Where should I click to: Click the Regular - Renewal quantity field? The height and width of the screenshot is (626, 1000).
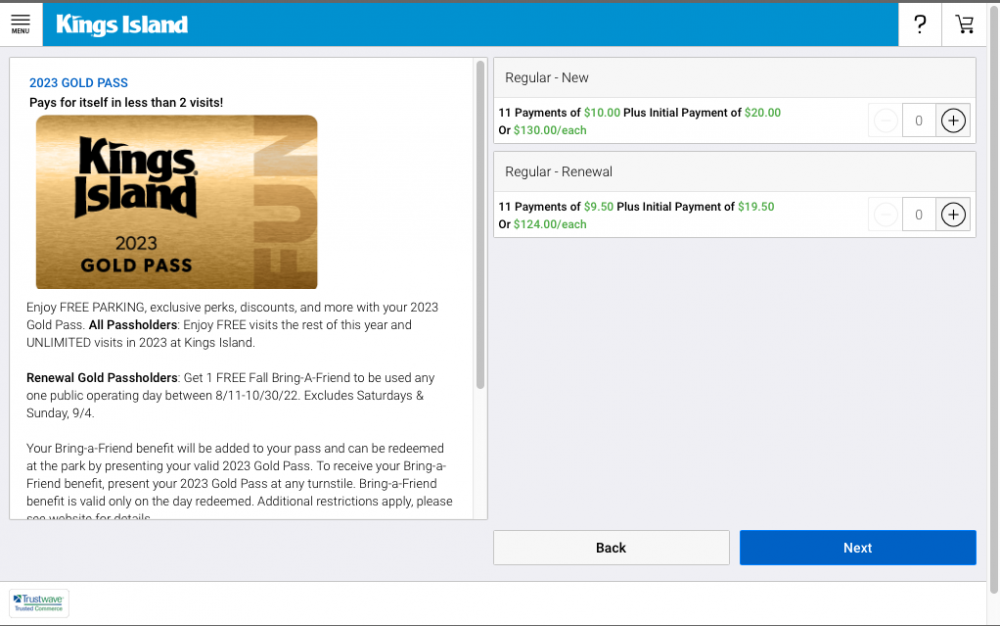[918, 215]
